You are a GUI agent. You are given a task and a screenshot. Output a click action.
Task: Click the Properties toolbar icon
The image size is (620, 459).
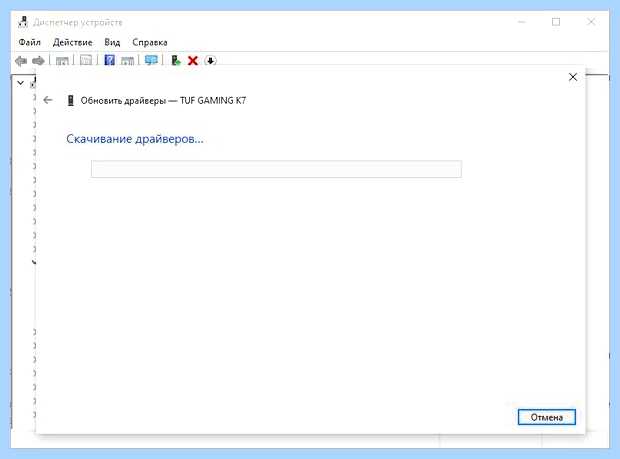click(x=86, y=60)
